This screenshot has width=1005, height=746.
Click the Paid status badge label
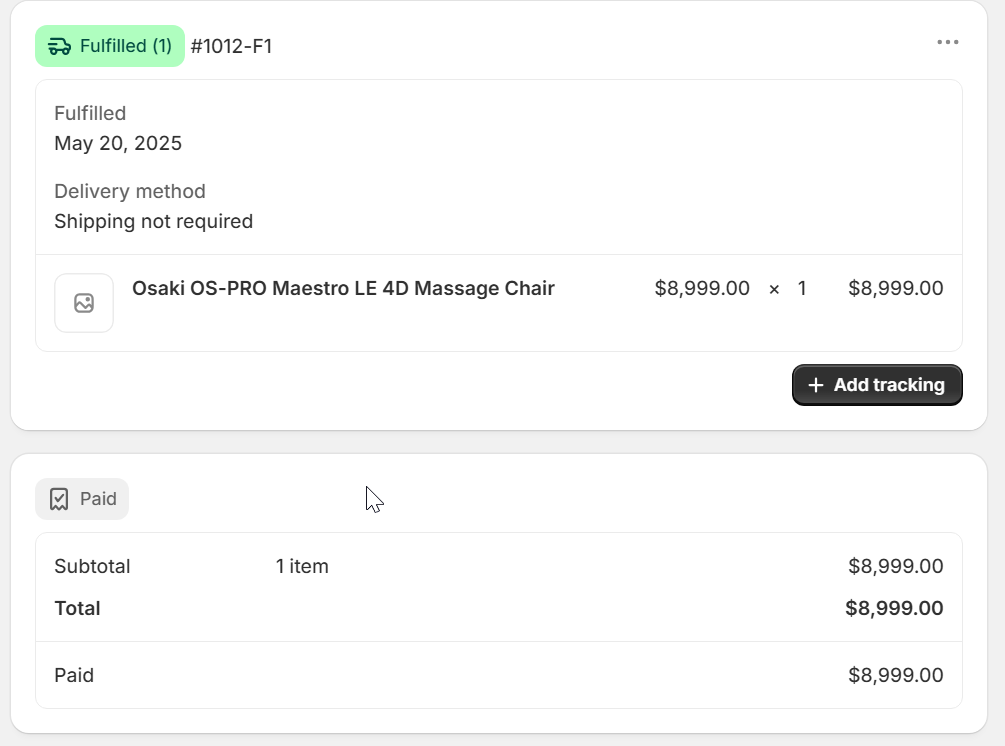coord(98,499)
